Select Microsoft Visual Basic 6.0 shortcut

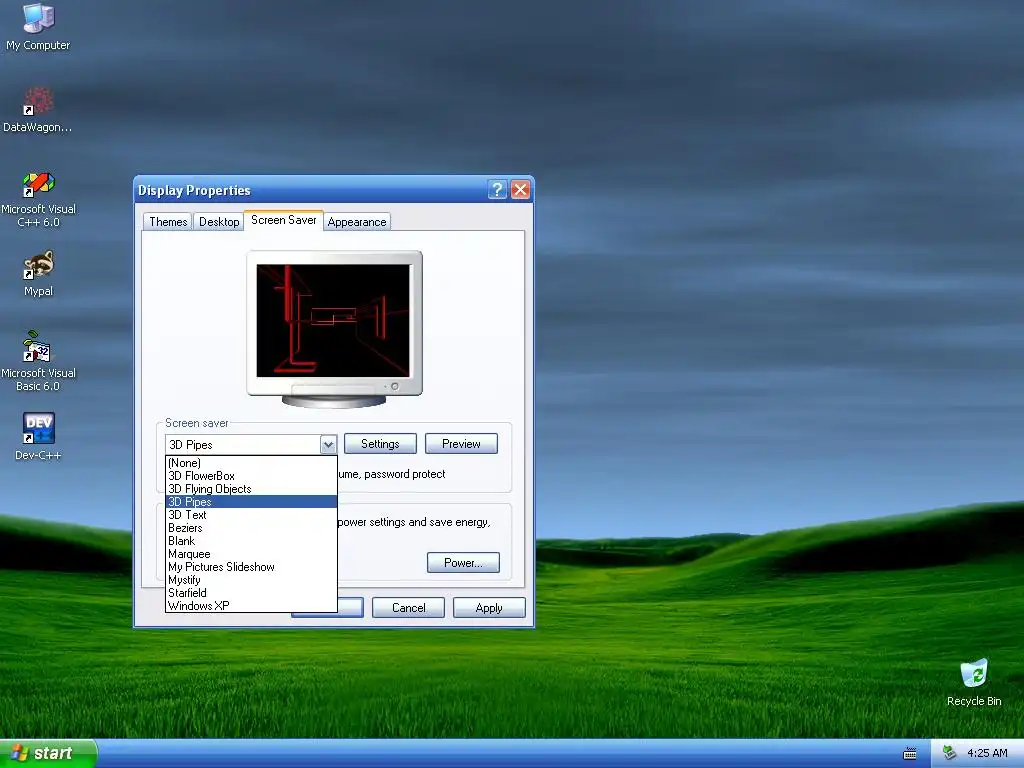pos(38,361)
